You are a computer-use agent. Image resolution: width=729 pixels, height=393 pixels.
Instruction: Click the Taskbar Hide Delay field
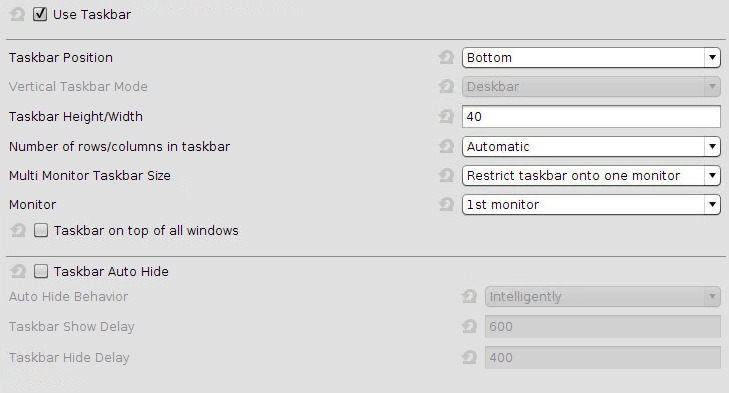(603, 357)
